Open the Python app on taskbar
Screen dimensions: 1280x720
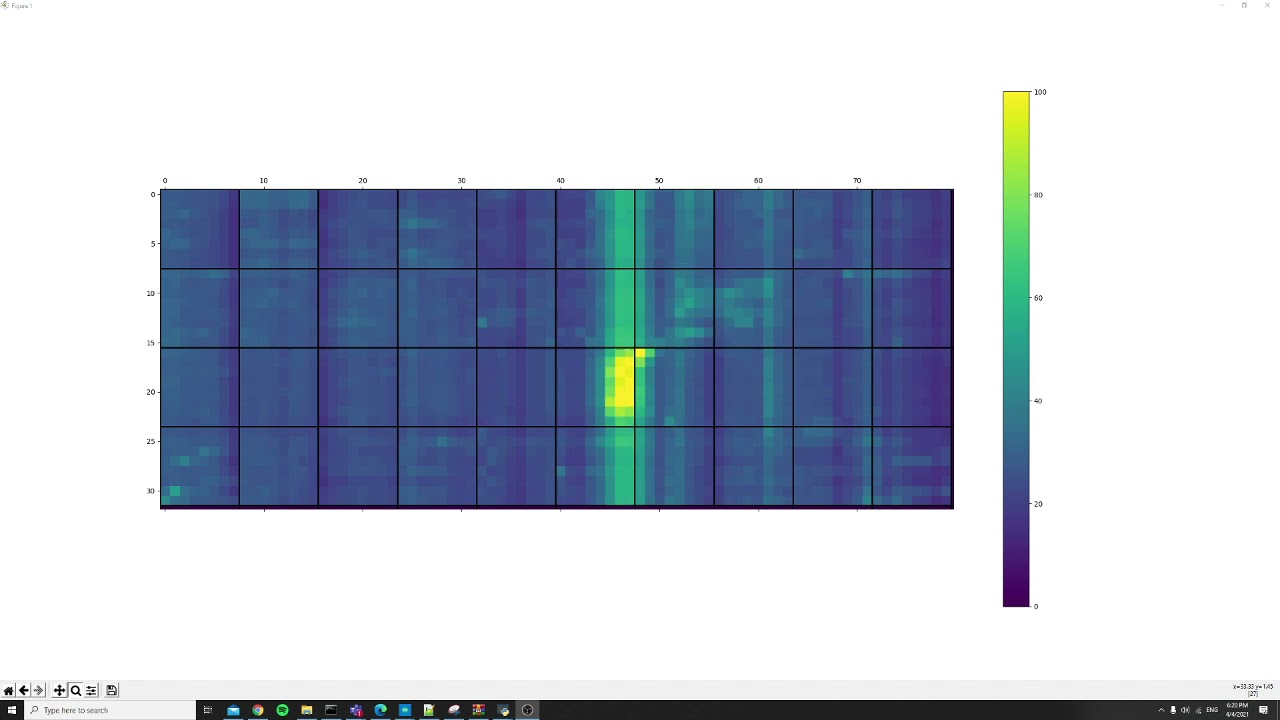503,710
